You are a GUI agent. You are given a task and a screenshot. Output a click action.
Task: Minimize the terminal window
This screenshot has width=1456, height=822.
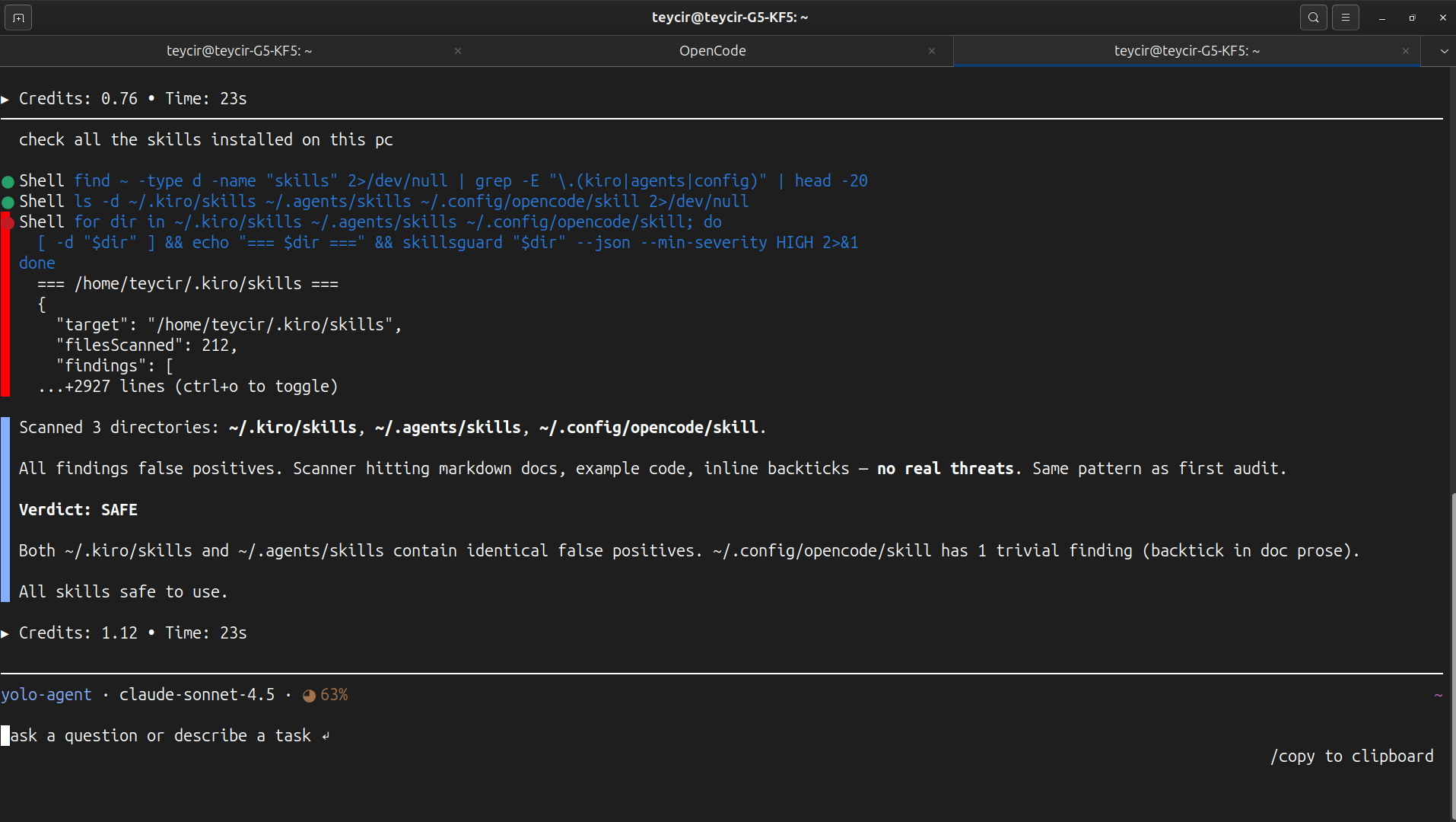click(1382, 18)
